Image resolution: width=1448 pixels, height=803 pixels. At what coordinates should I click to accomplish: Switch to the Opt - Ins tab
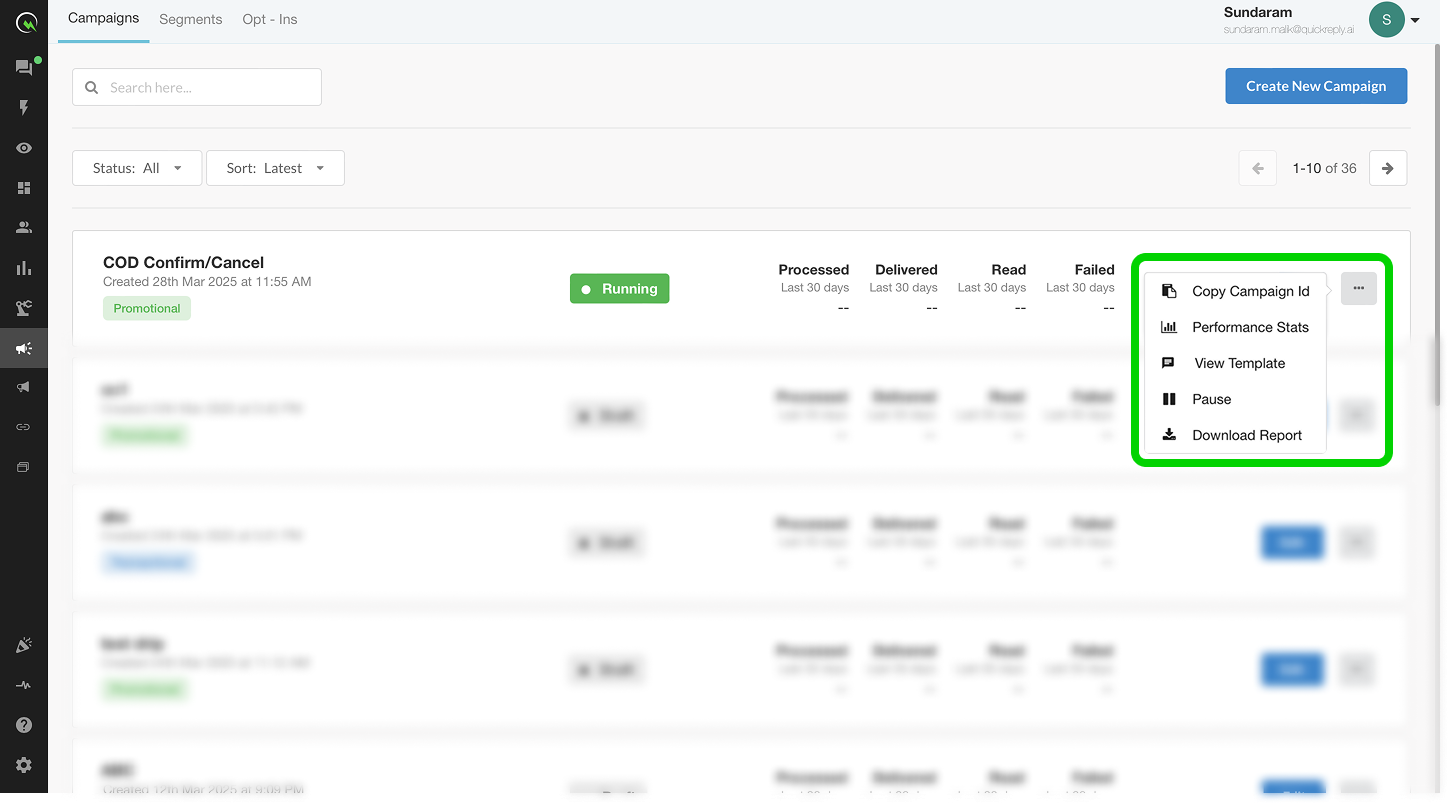(270, 20)
